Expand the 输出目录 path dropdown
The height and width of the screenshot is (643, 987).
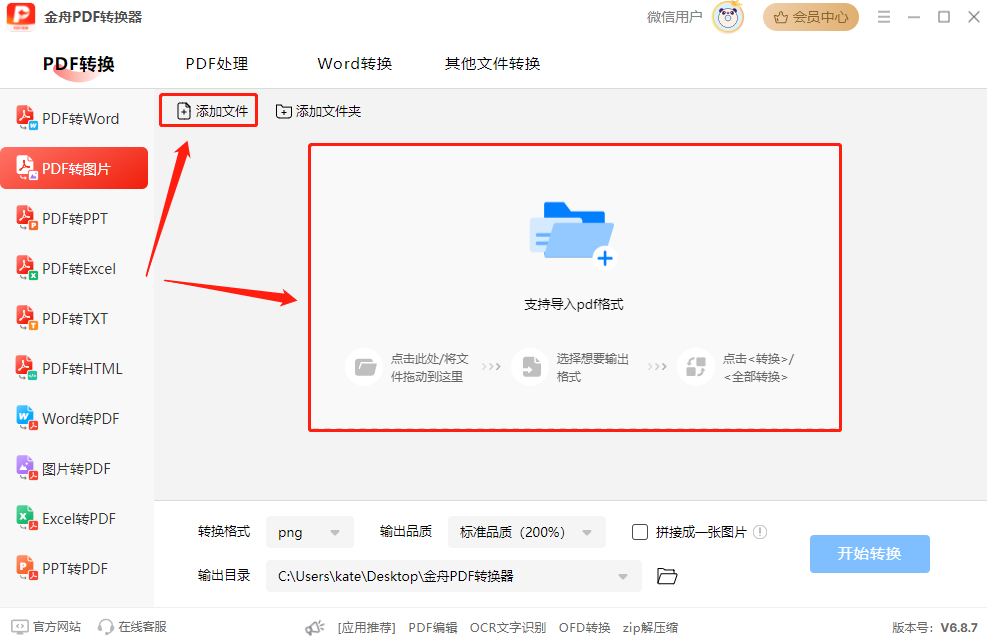[623, 576]
